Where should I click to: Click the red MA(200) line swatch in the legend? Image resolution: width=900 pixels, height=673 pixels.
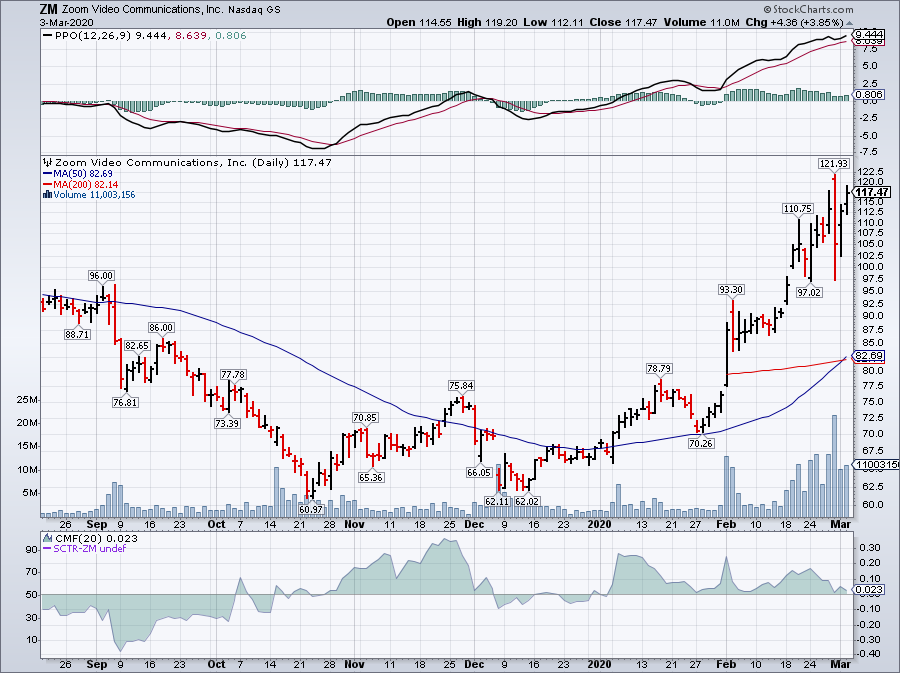pyautogui.click(x=47, y=184)
